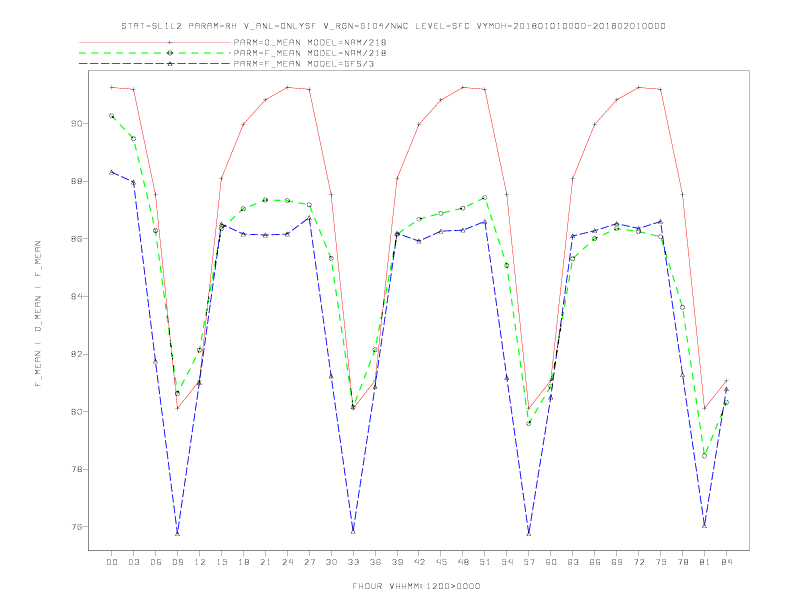Click the blue GFS minimum point at hour 33
792x612 pixels.
pos(353,531)
